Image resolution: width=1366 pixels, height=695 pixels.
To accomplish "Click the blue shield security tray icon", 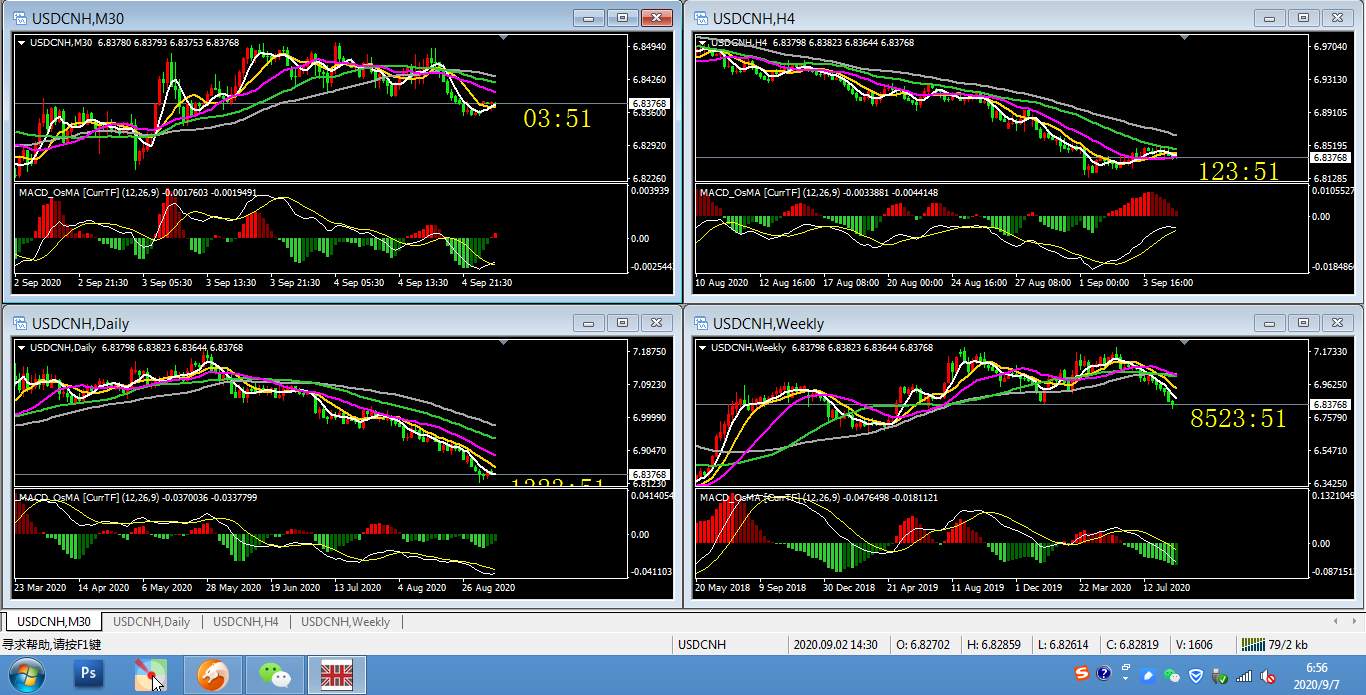I will 1195,676.
